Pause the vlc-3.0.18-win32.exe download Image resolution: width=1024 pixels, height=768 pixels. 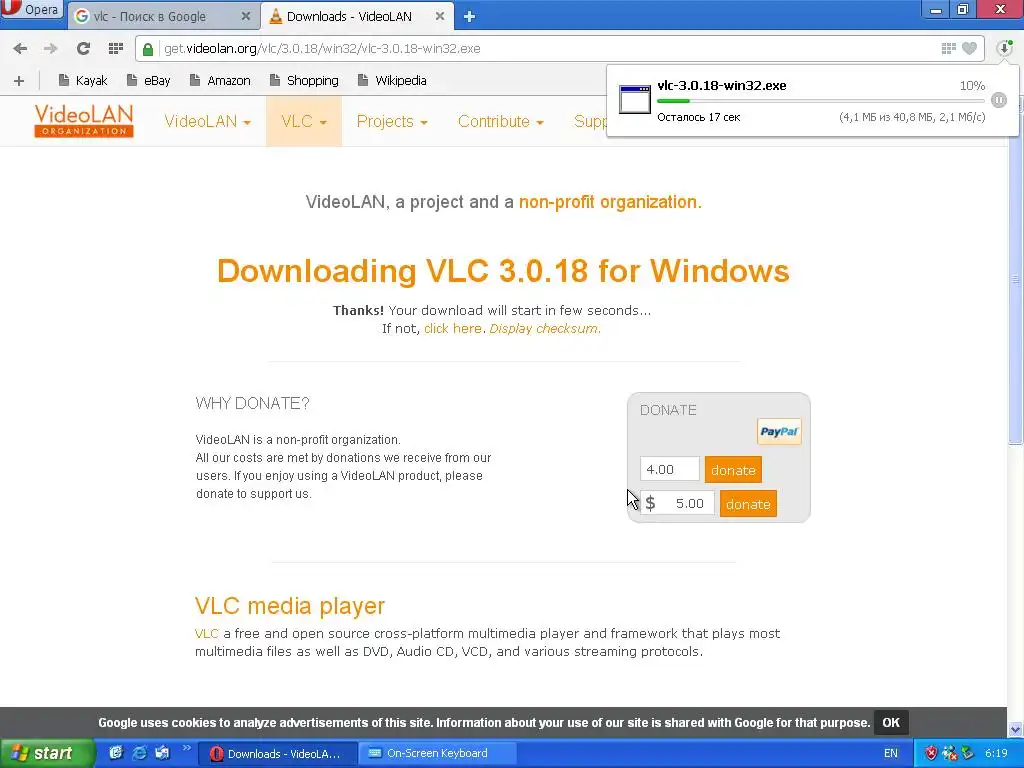point(999,100)
